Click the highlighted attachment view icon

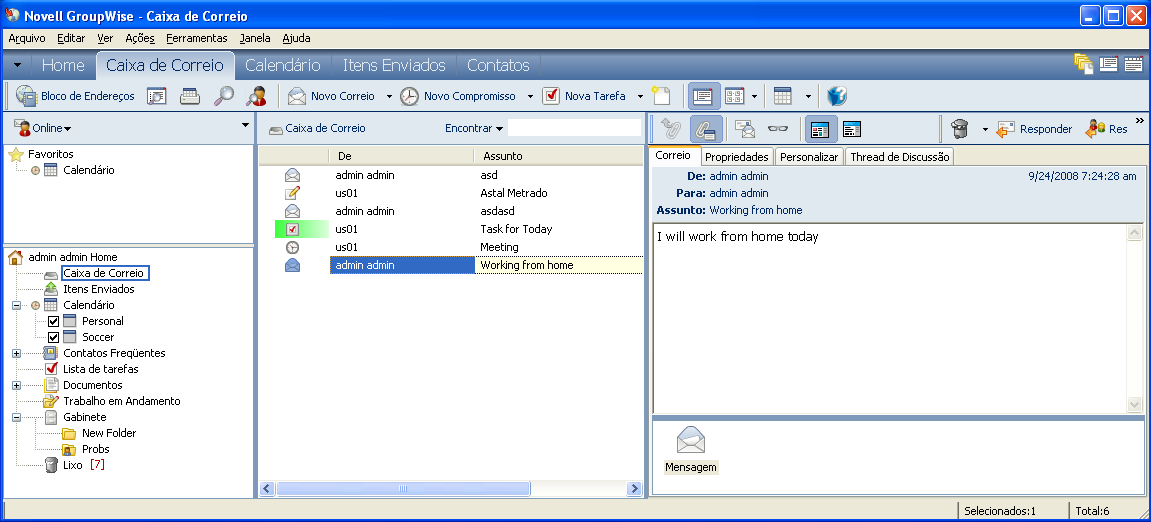click(x=705, y=129)
